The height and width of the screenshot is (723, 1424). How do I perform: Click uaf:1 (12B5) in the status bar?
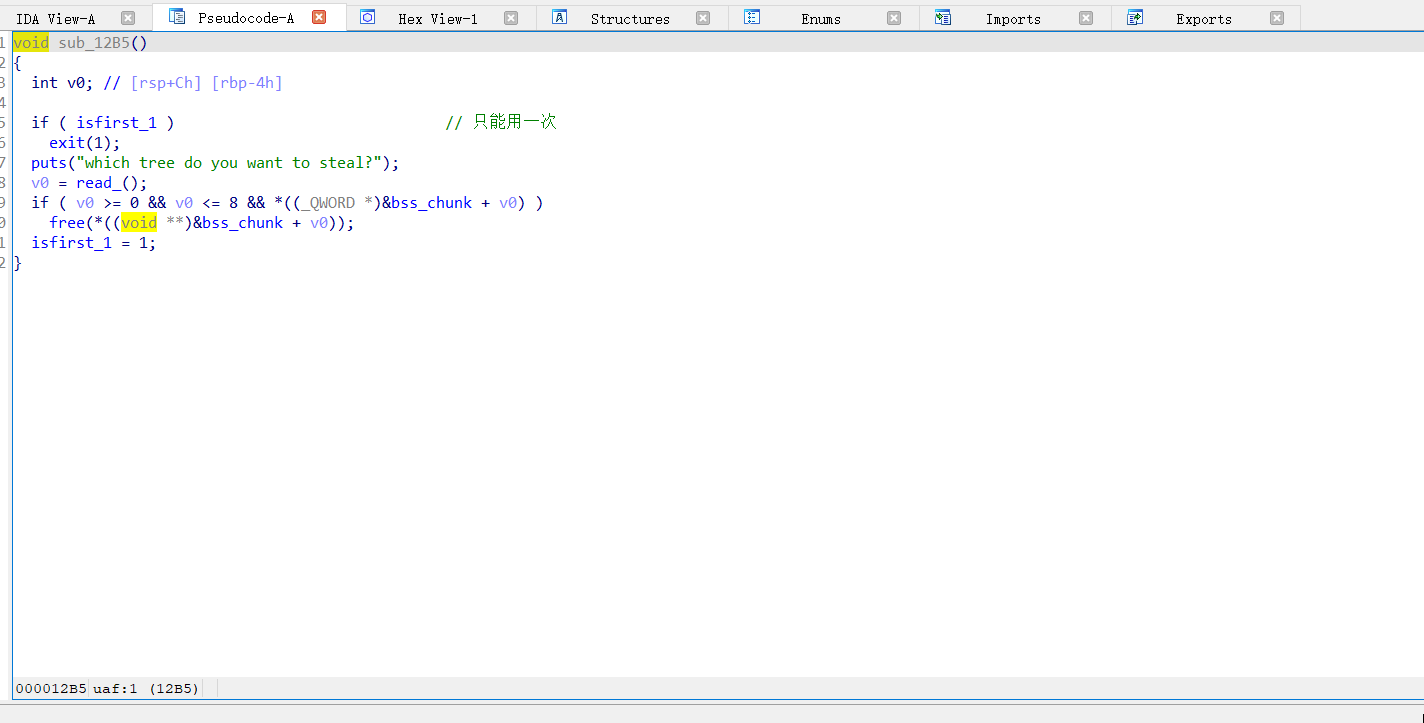click(146, 689)
